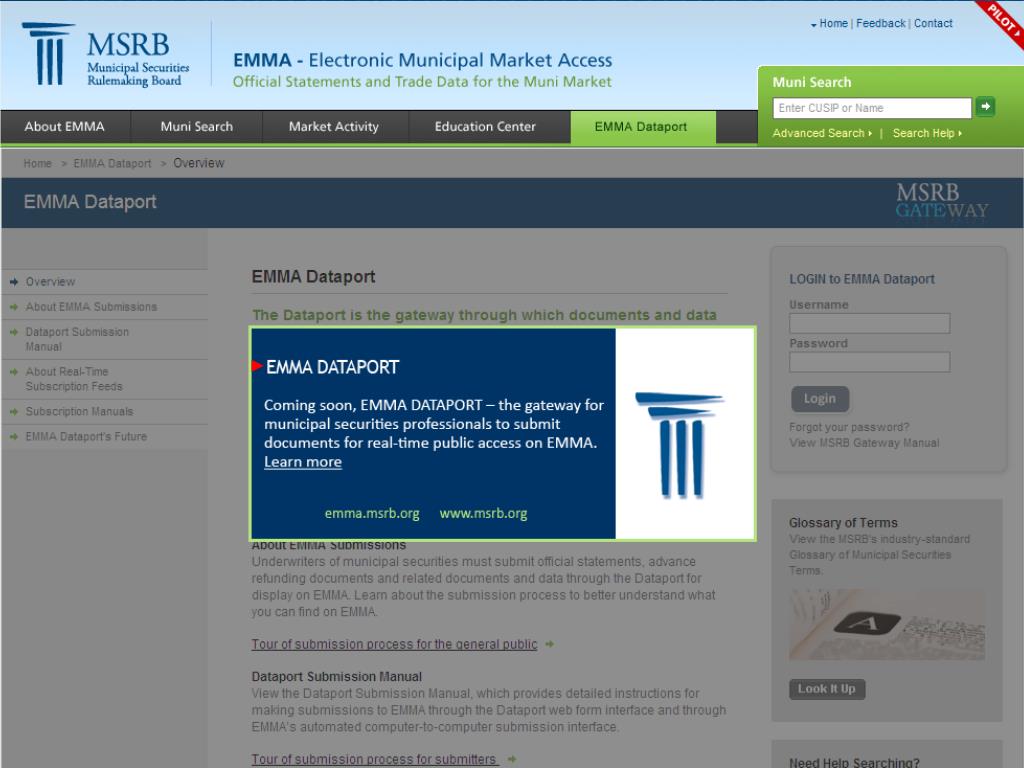Expand the Search Help section
Viewport: 1024px width, 768px height.
(925, 132)
